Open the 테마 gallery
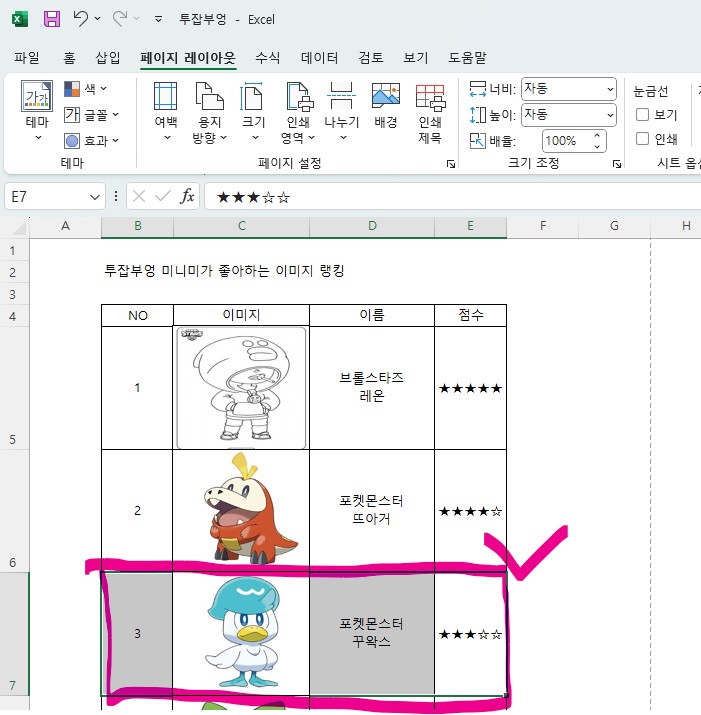This screenshot has height=715, width=701. pos(37,111)
